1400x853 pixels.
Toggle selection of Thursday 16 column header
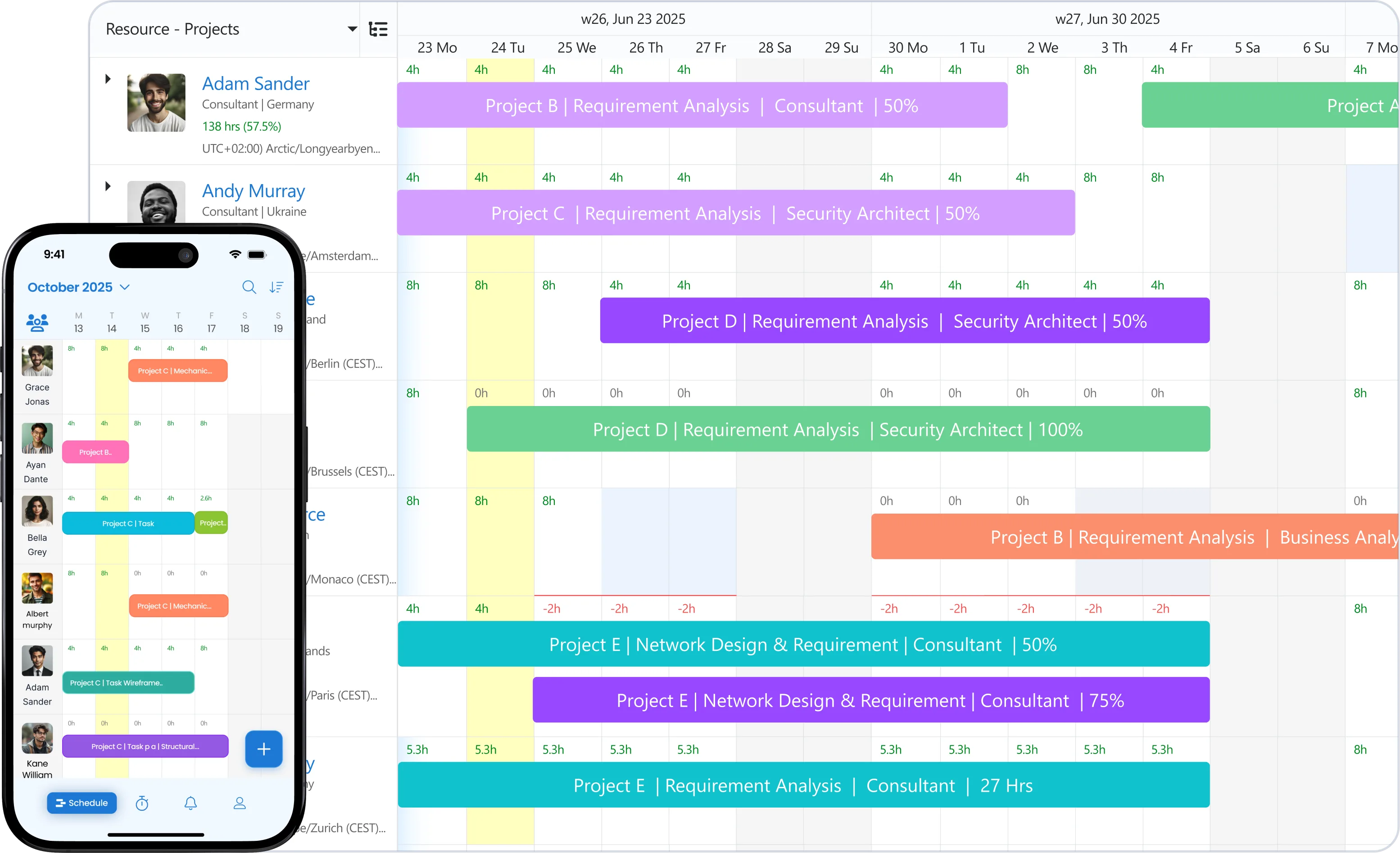(x=178, y=323)
